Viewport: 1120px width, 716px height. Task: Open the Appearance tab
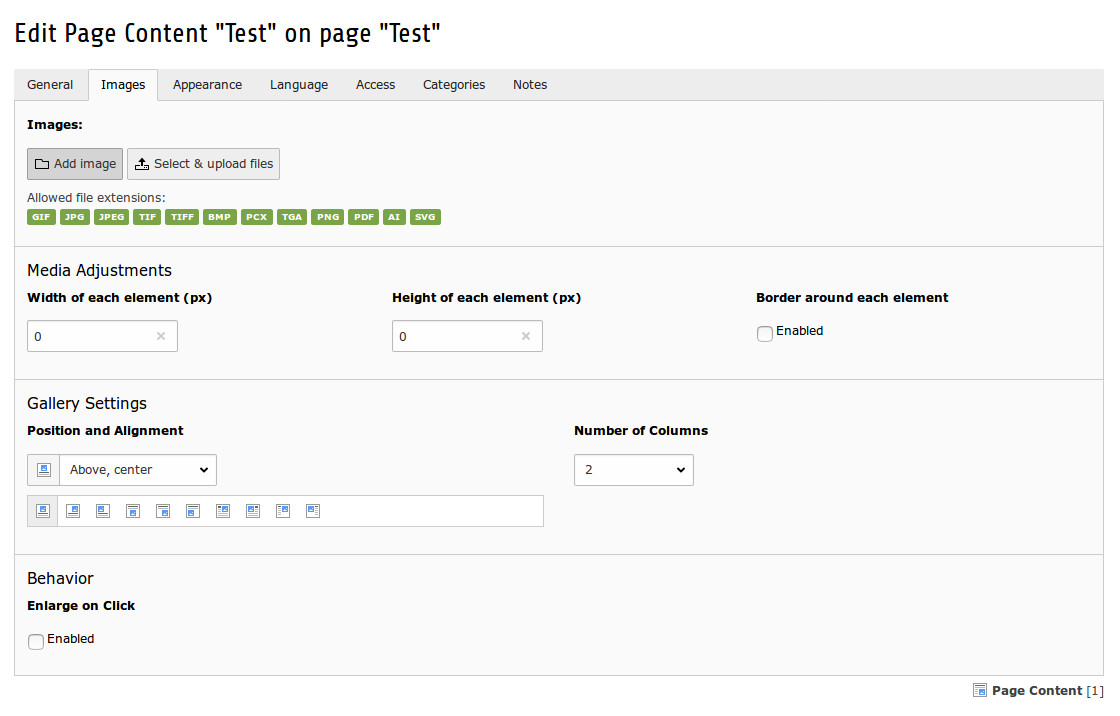[207, 85]
